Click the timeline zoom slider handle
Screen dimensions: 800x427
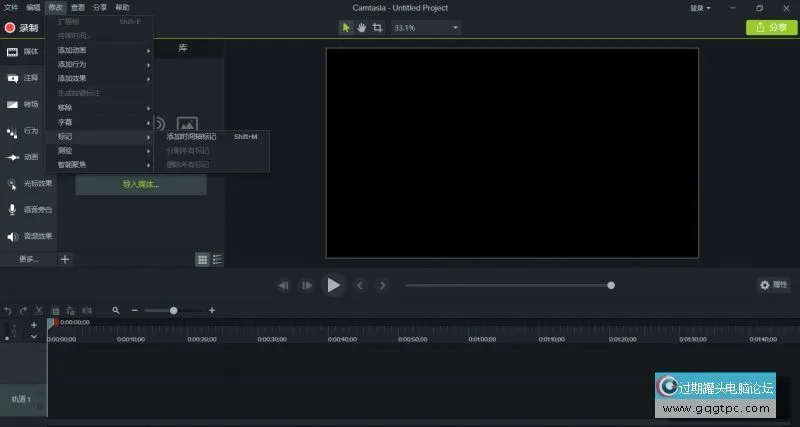pos(174,311)
